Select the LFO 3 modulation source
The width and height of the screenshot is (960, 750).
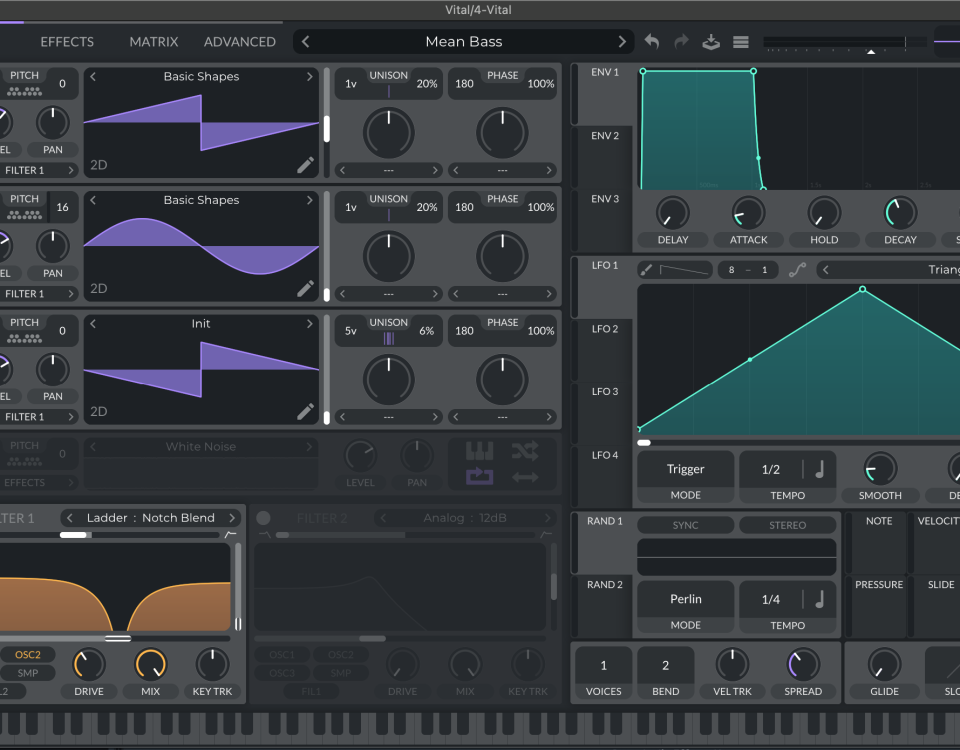coord(604,392)
